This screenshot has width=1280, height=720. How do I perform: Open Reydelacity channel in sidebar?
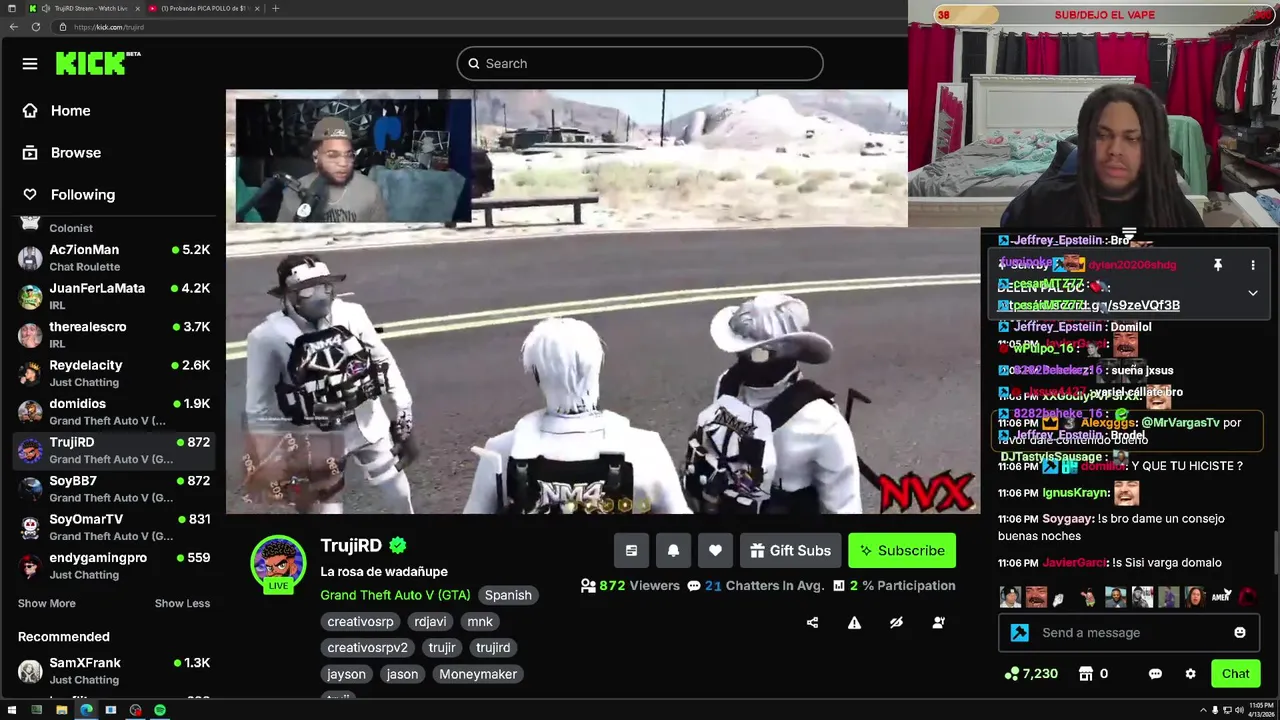115,373
